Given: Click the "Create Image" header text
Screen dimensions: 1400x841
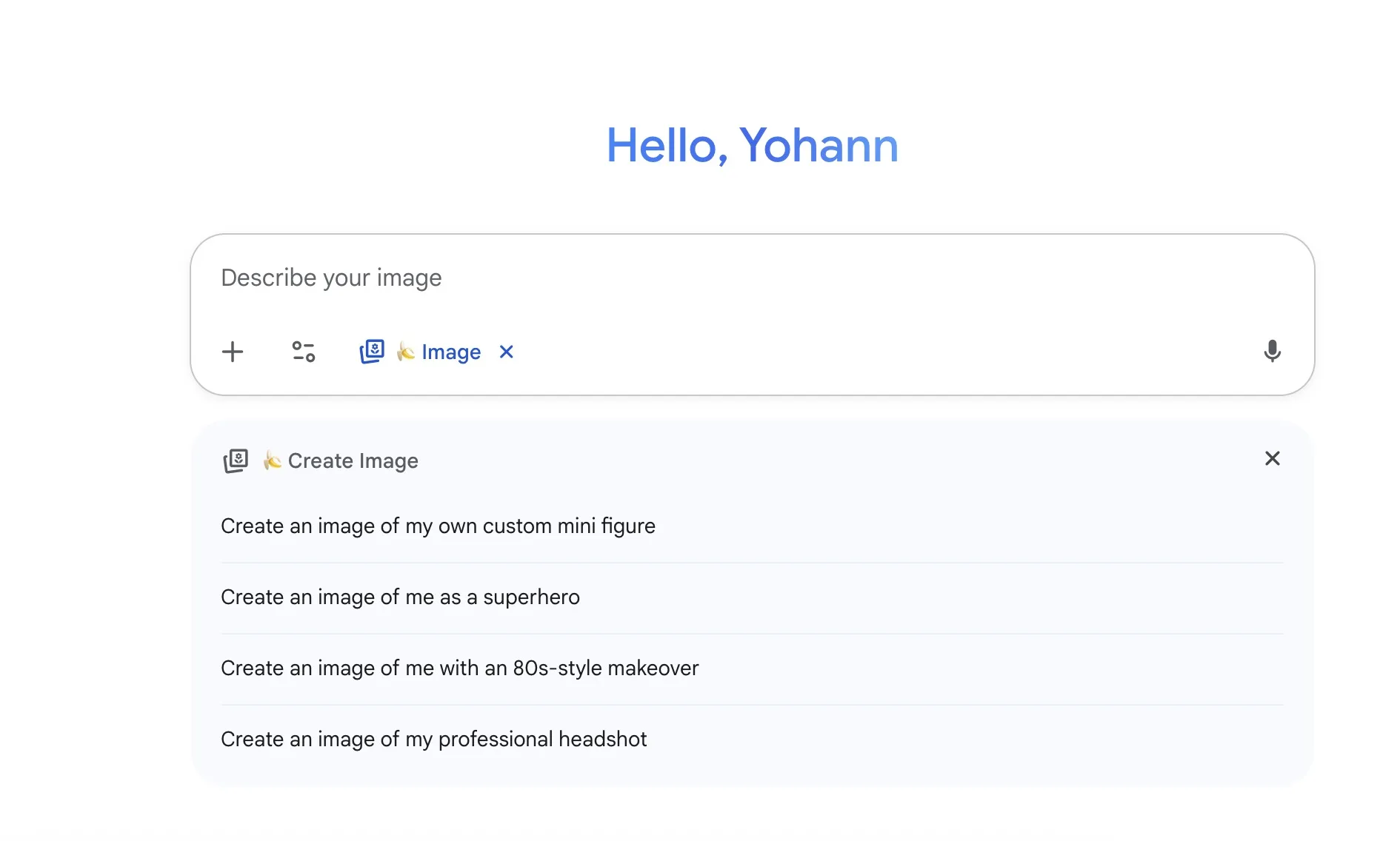Looking at the screenshot, I should [x=353, y=461].
